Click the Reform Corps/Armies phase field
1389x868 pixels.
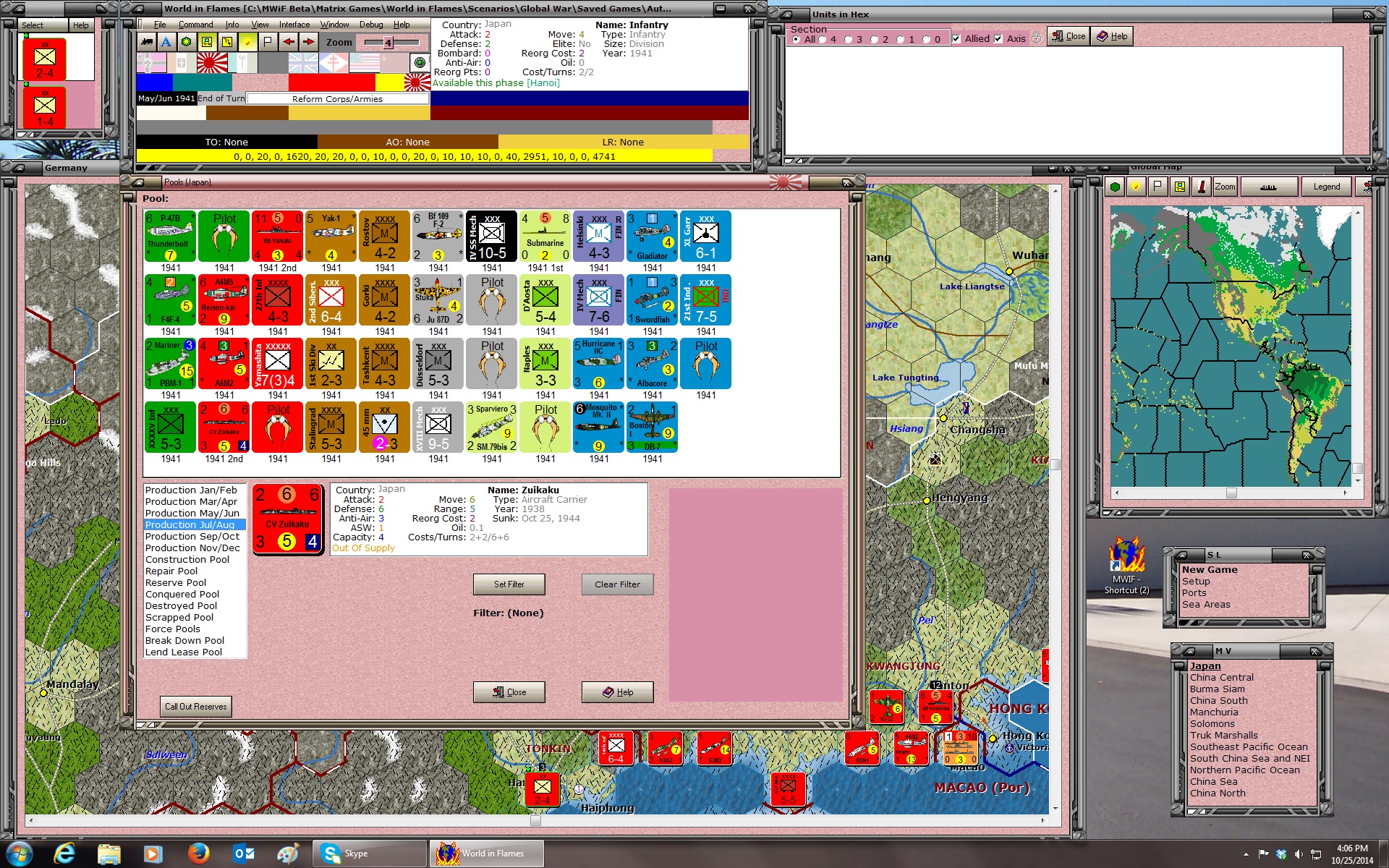(x=337, y=99)
